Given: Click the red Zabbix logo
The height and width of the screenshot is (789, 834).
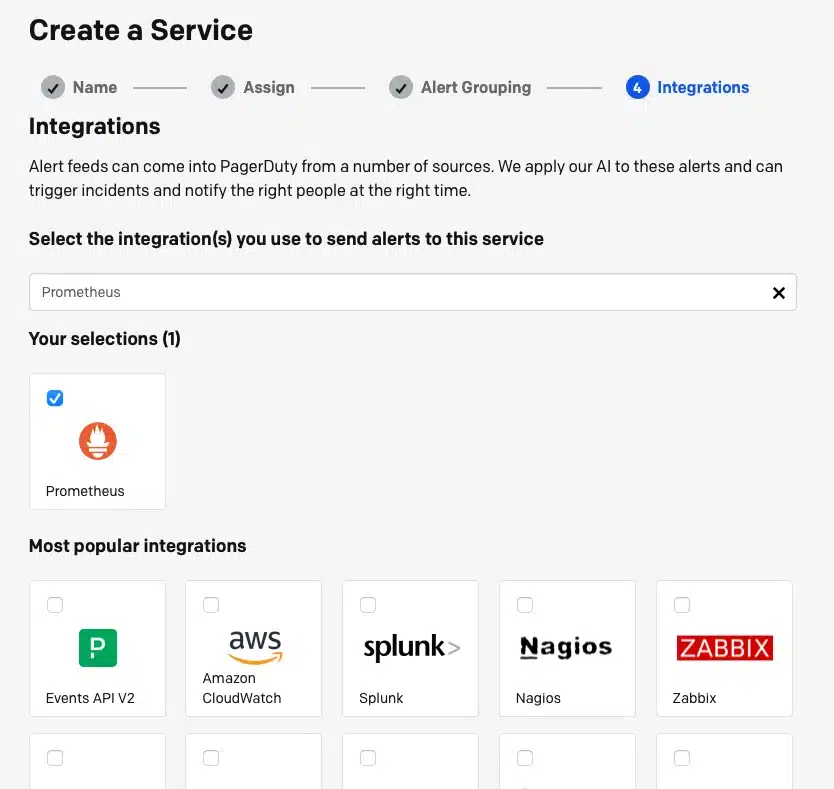Looking at the screenshot, I should (x=724, y=647).
